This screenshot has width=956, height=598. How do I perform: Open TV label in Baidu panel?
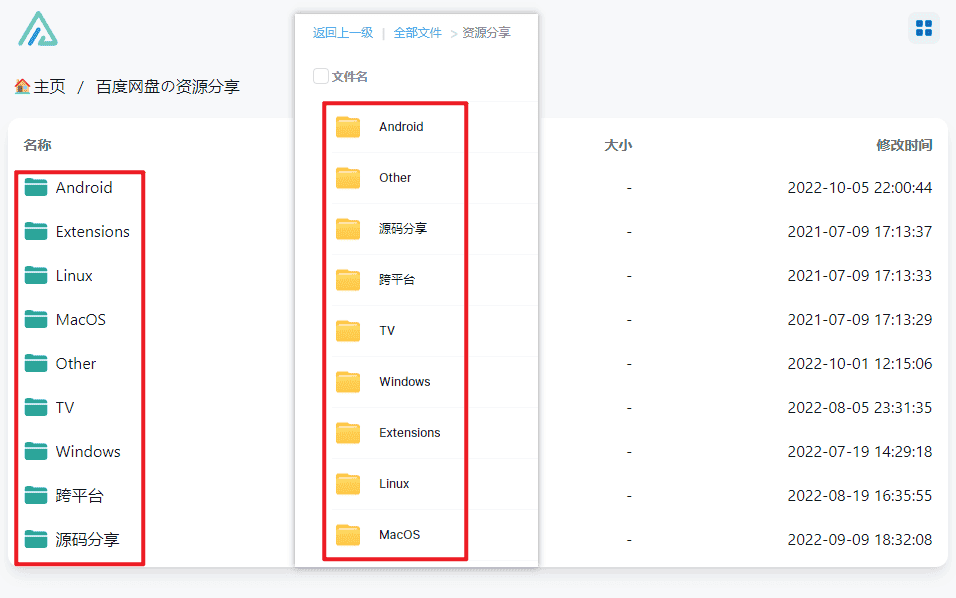[387, 331]
